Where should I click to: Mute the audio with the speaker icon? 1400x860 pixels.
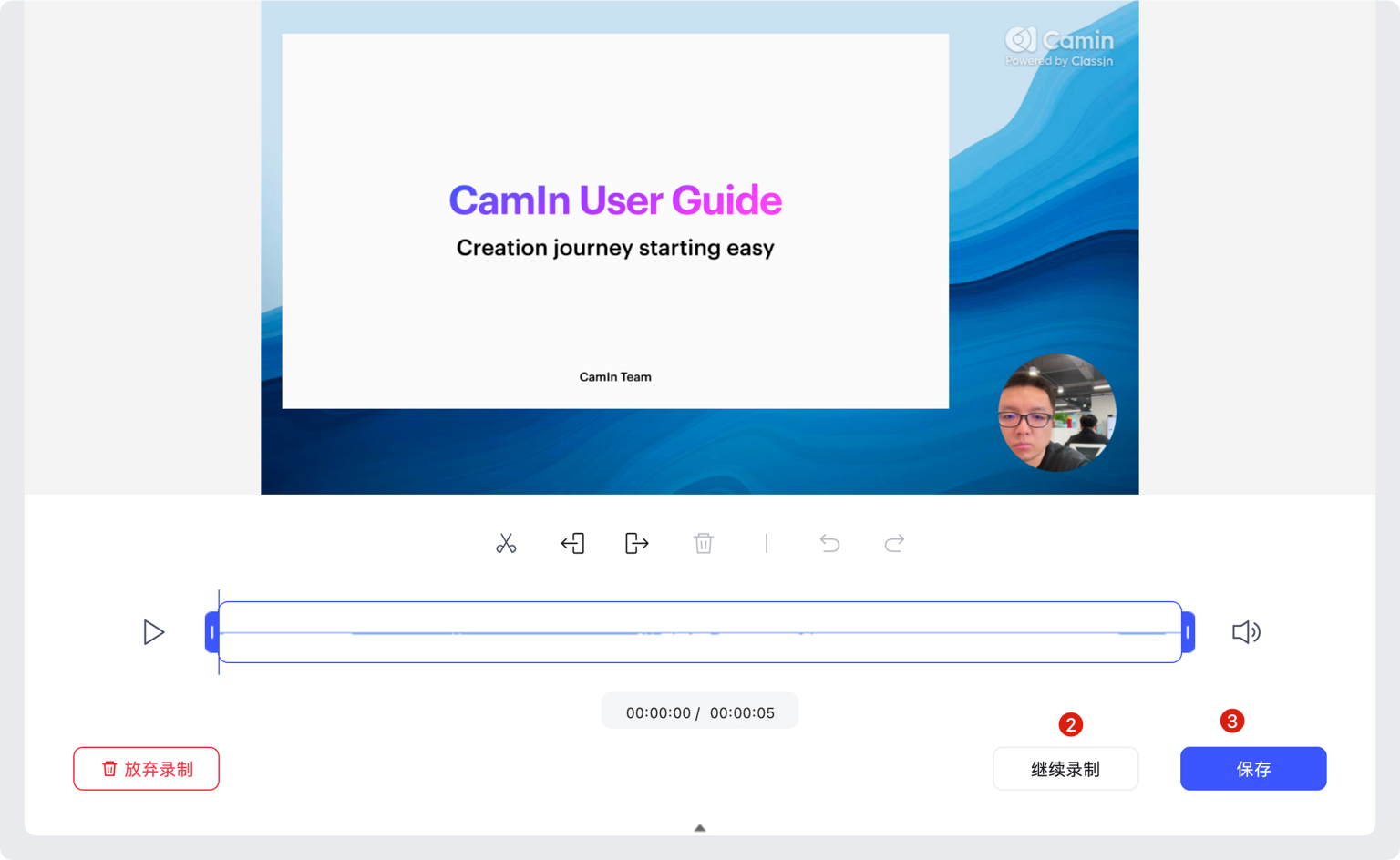click(x=1246, y=632)
